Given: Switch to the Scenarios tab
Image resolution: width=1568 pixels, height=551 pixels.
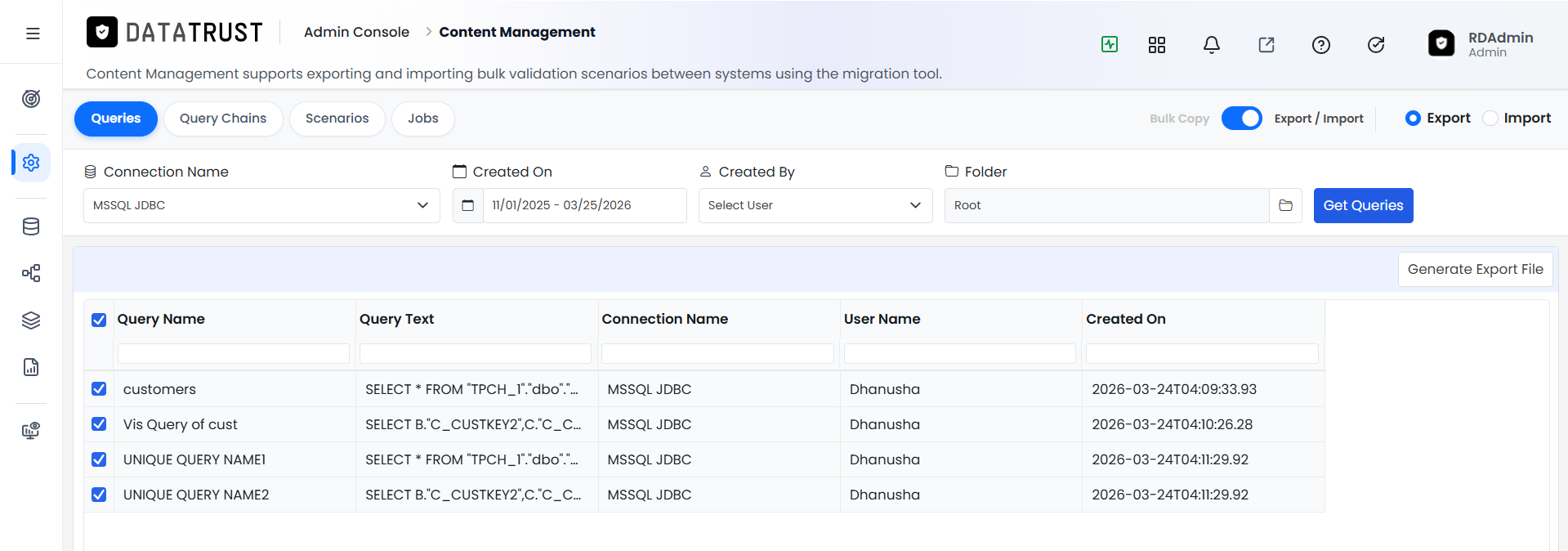Looking at the screenshot, I should [337, 119].
